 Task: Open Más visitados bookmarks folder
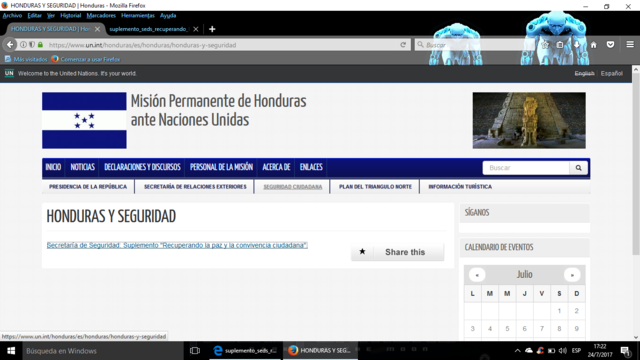(26, 59)
